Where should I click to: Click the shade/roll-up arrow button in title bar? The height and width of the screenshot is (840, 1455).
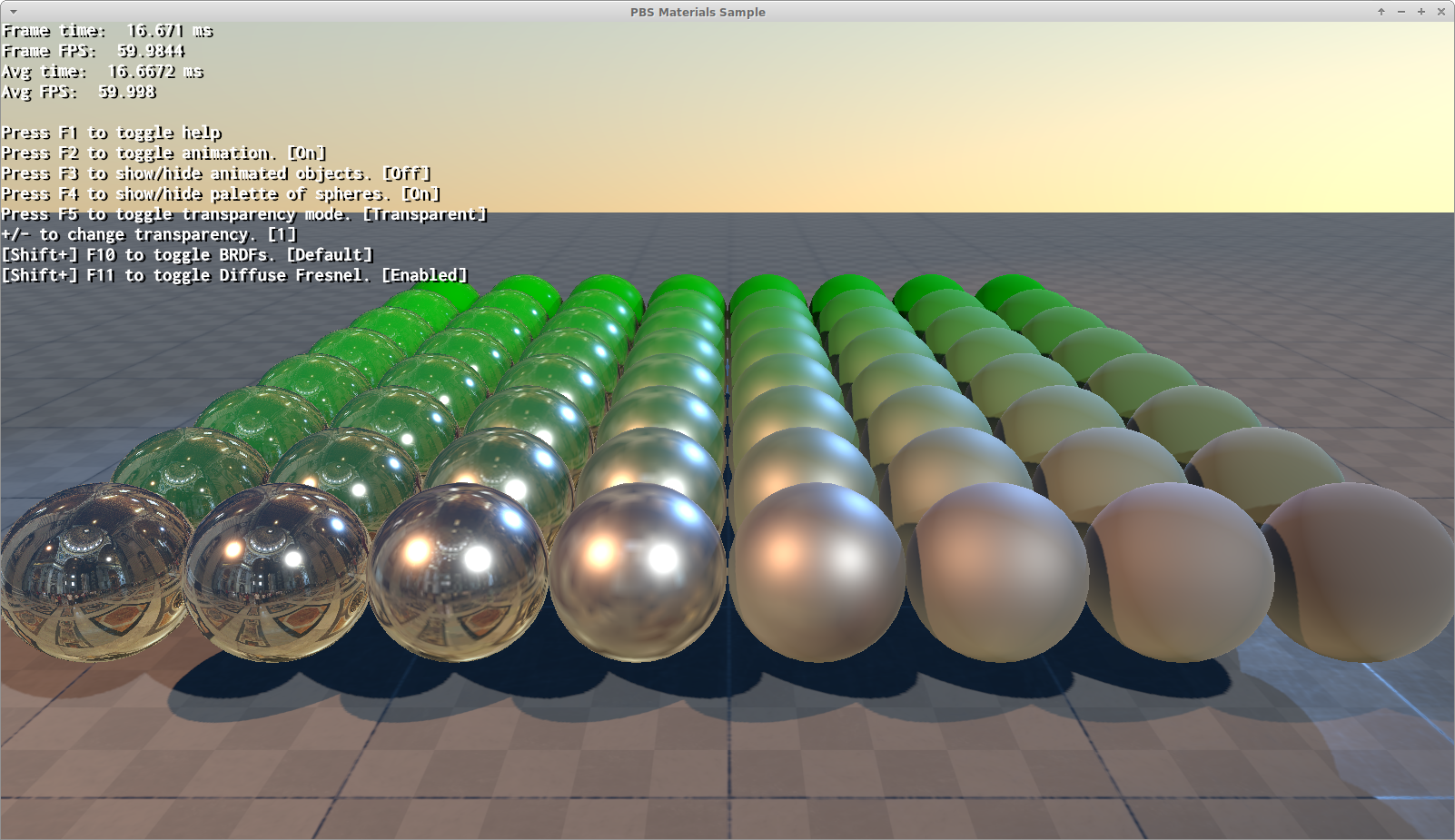(1381, 12)
